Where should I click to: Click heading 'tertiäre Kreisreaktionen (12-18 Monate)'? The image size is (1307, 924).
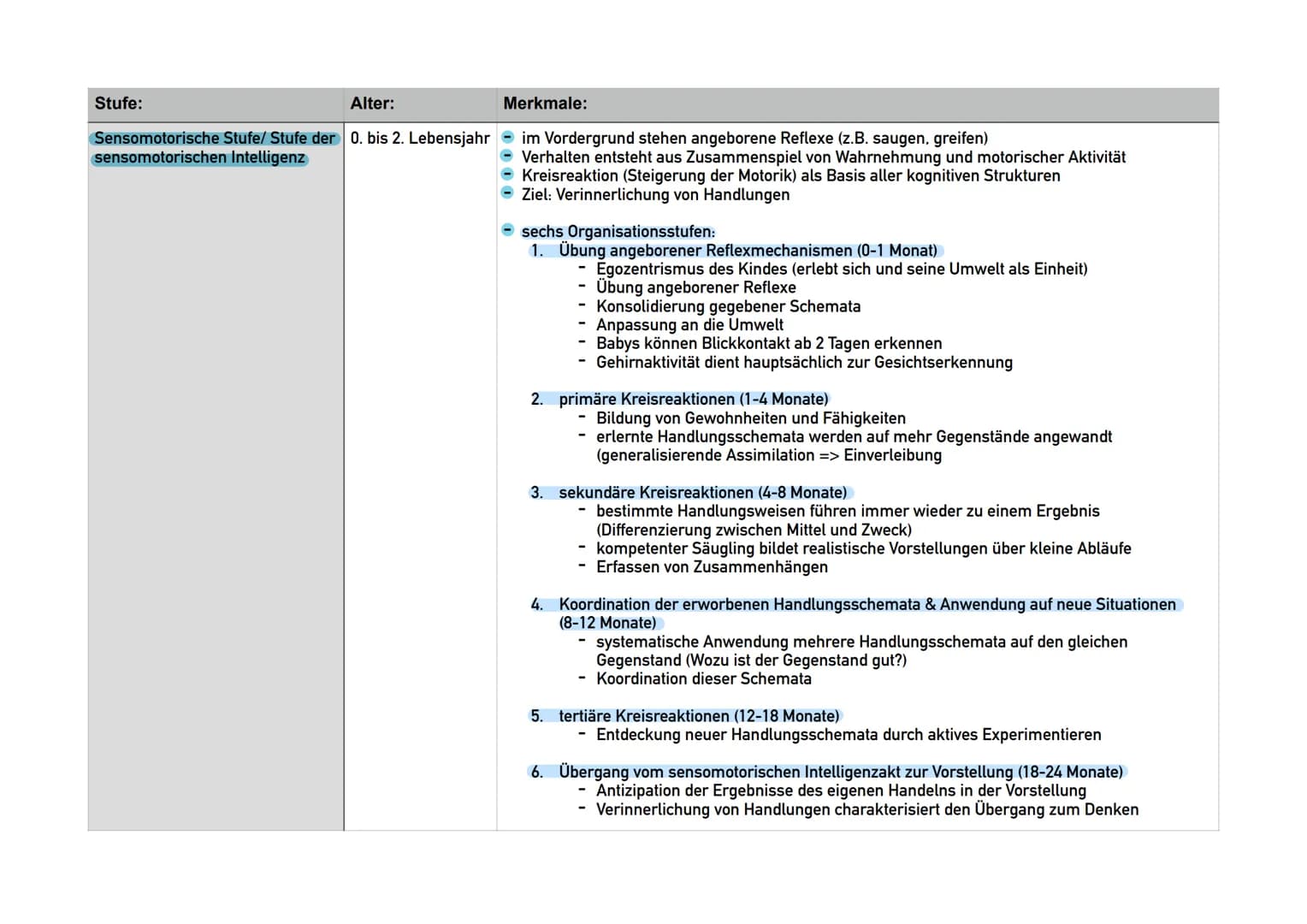click(700, 716)
